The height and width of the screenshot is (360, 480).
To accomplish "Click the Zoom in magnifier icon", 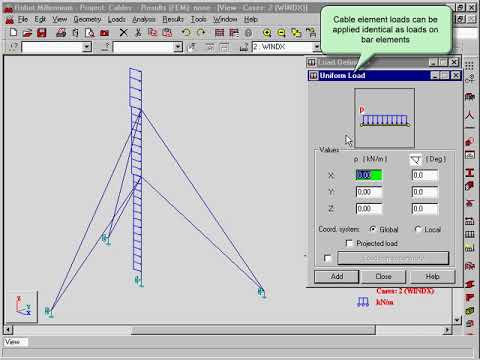I will [x=267, y=33].
